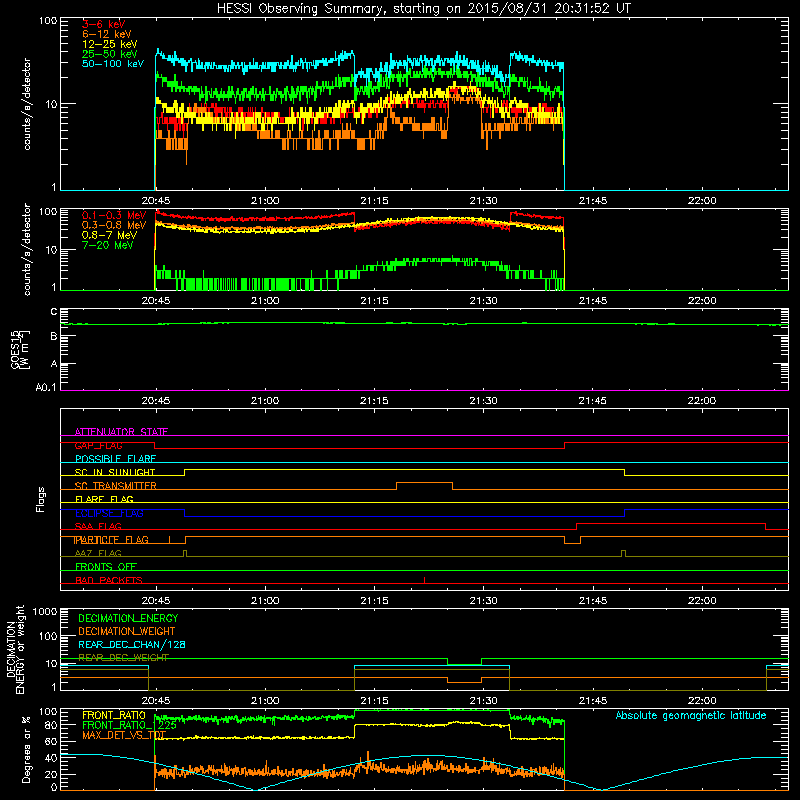Viewport: 800px width, 800px height.
Task: Click the A0.1 tick label on GOES axis
Action: coord(46,387)
